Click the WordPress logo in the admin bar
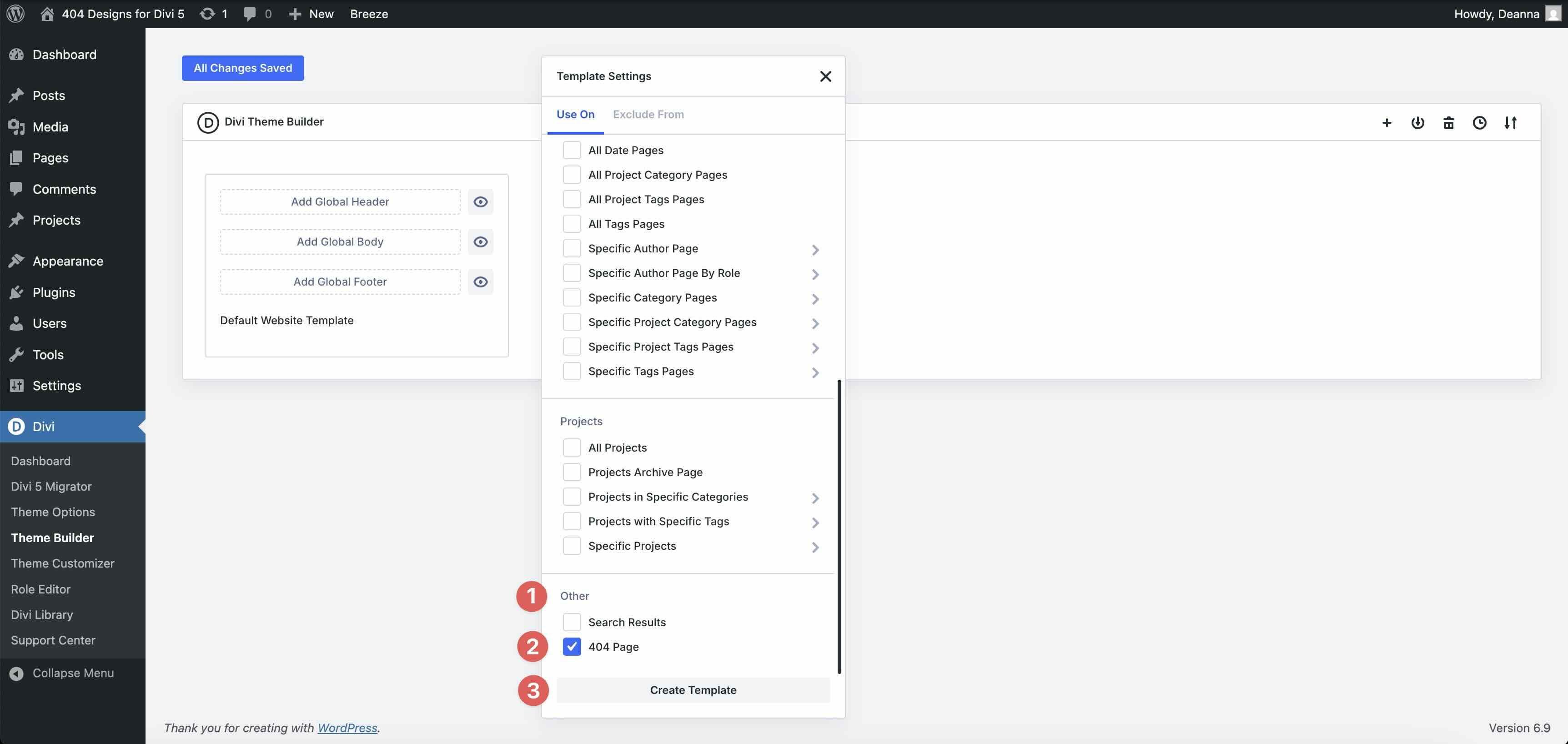Screen dimensions: 1568x744 point(15,13)
